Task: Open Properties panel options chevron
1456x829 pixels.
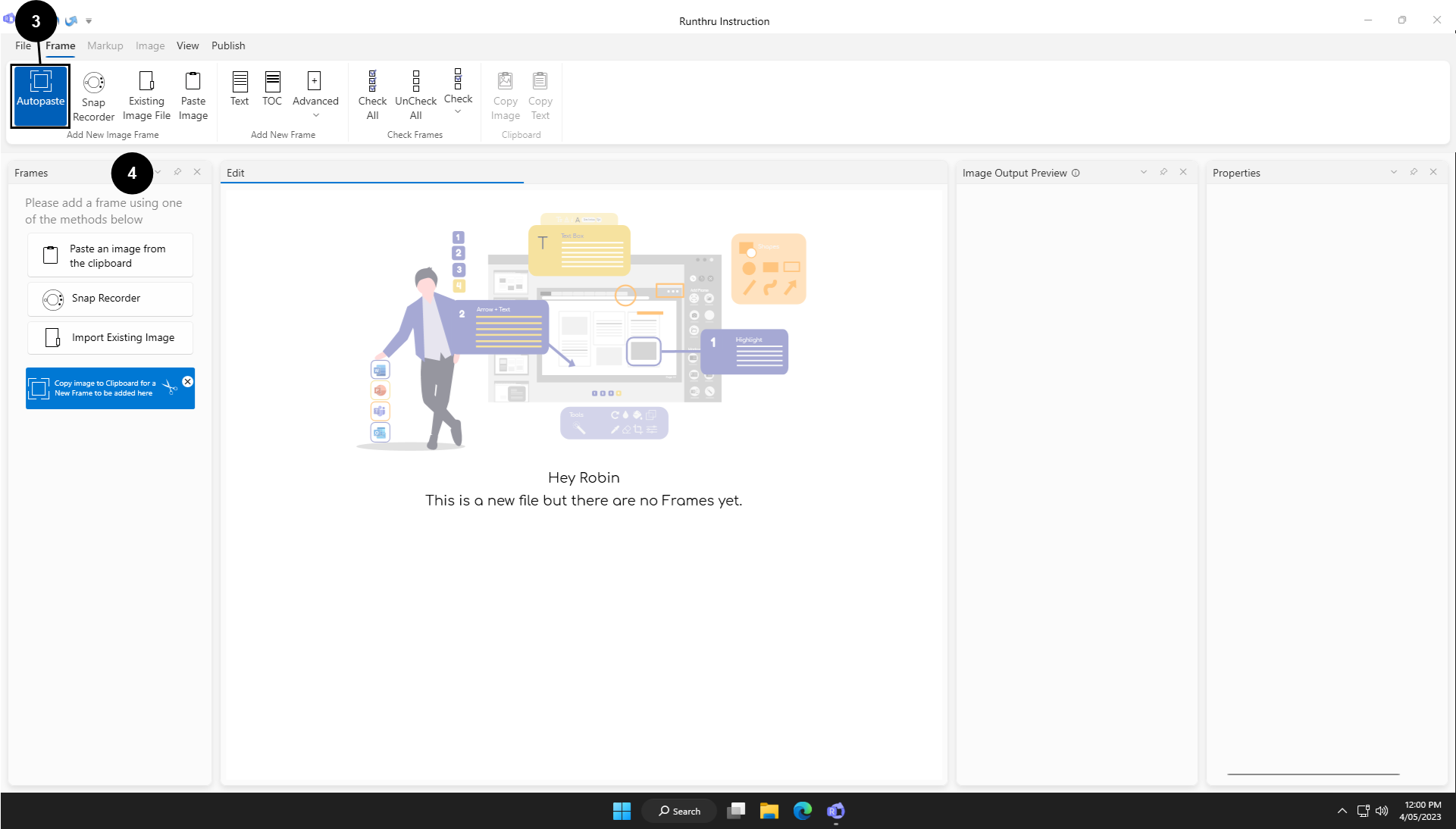Action: tap(1394, 172)
